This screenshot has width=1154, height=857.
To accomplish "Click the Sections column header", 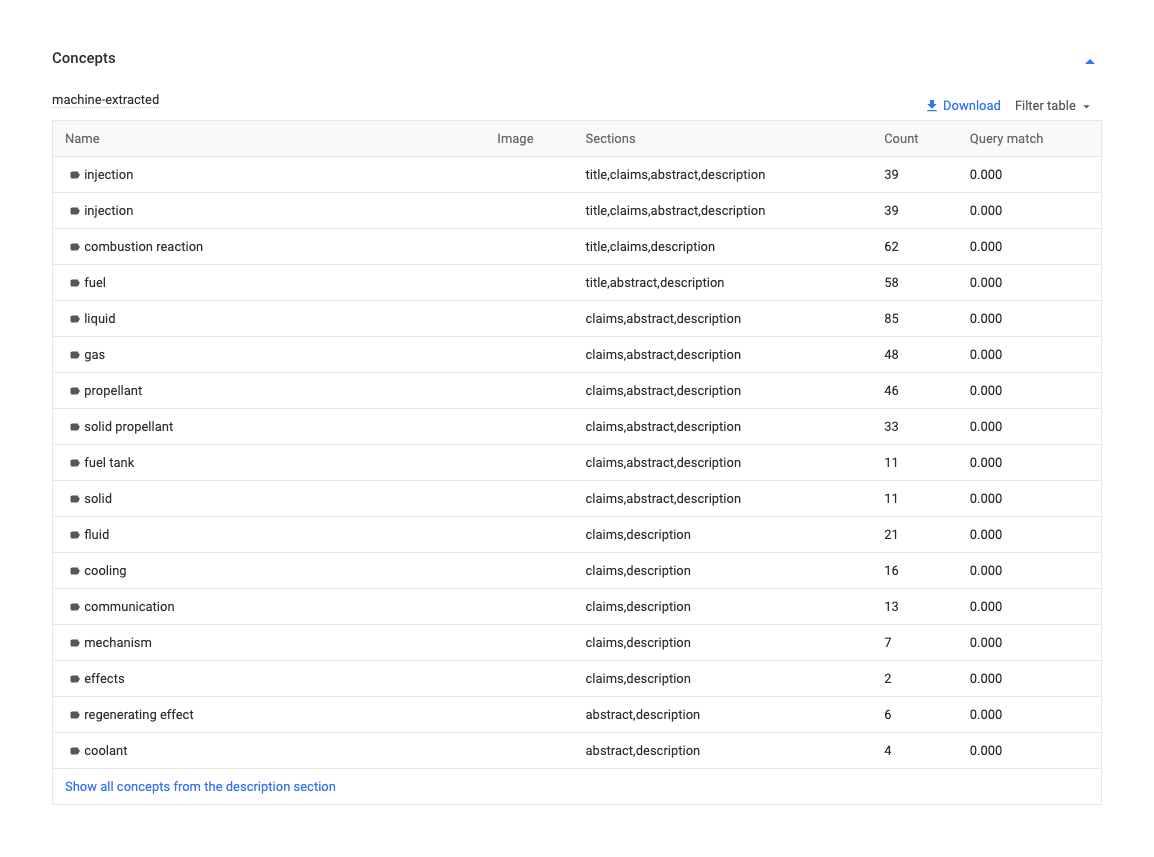I will pyautogui.click(x=610, y=138).
